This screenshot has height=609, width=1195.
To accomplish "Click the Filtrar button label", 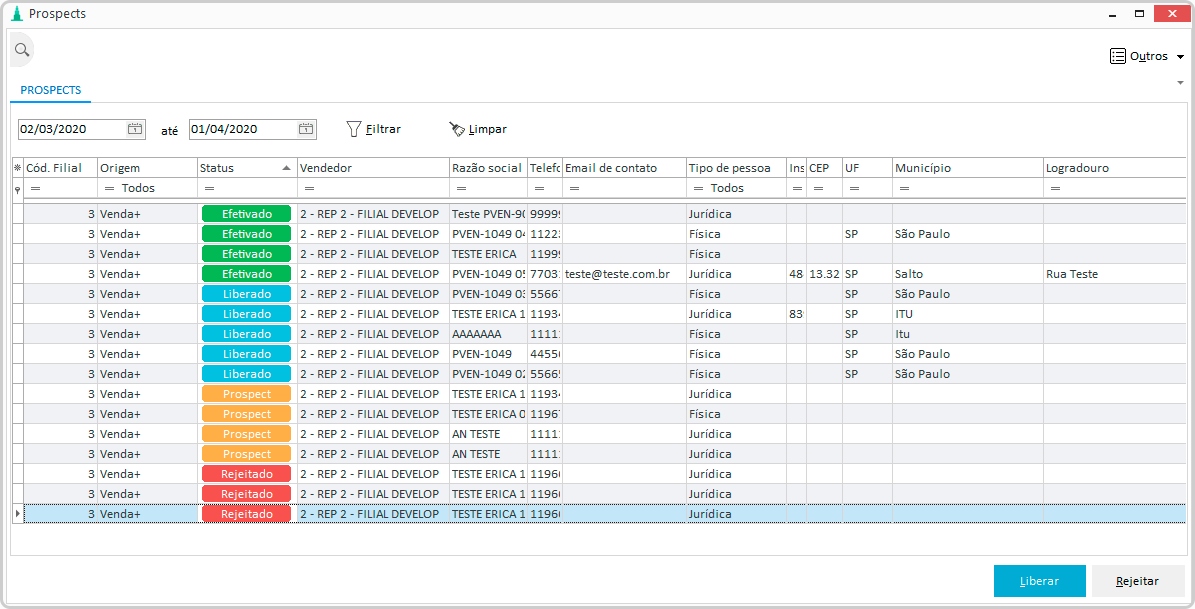I will click(x=383, y=130).
